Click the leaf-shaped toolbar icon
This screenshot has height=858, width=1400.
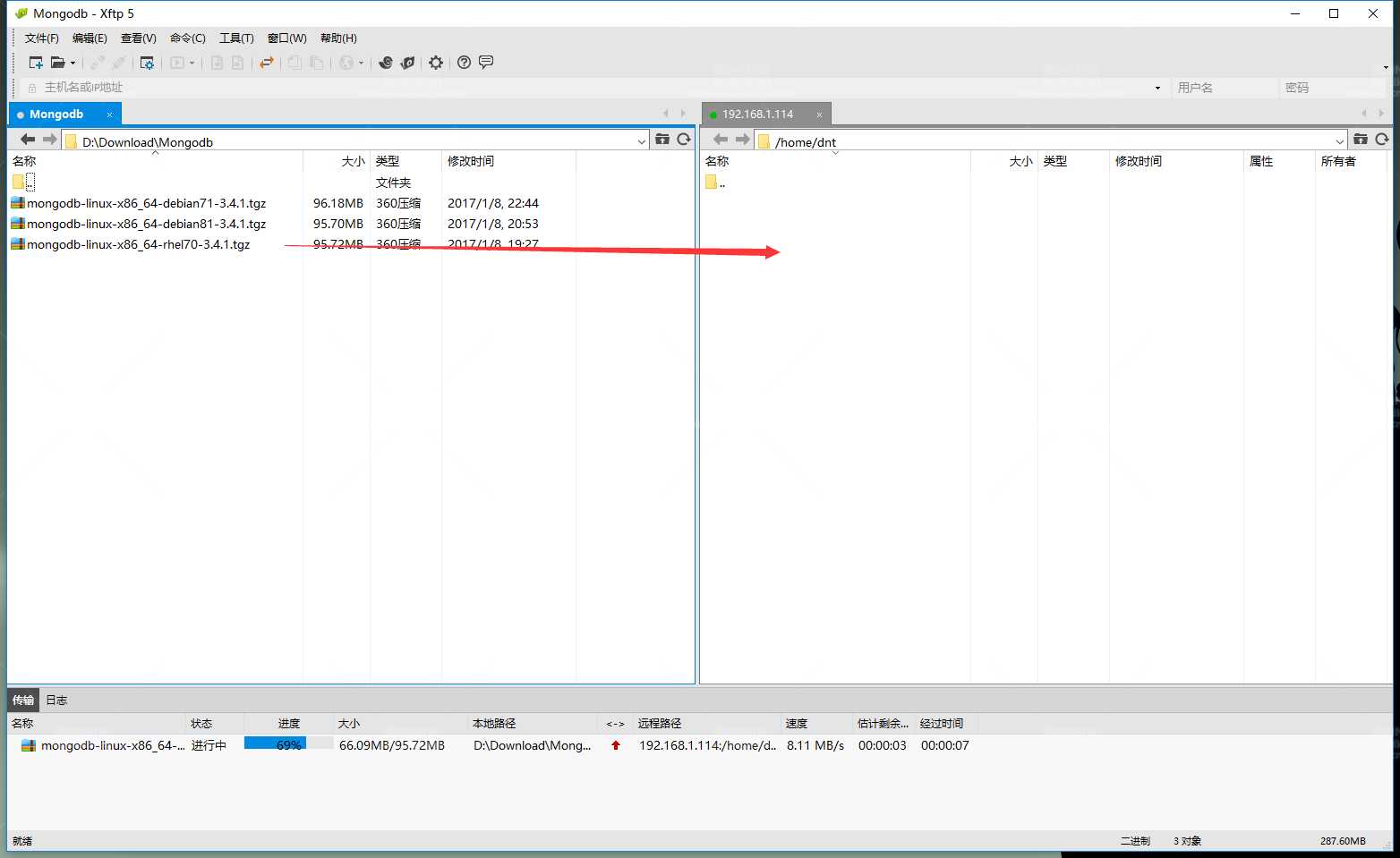(x=407, y=63)
